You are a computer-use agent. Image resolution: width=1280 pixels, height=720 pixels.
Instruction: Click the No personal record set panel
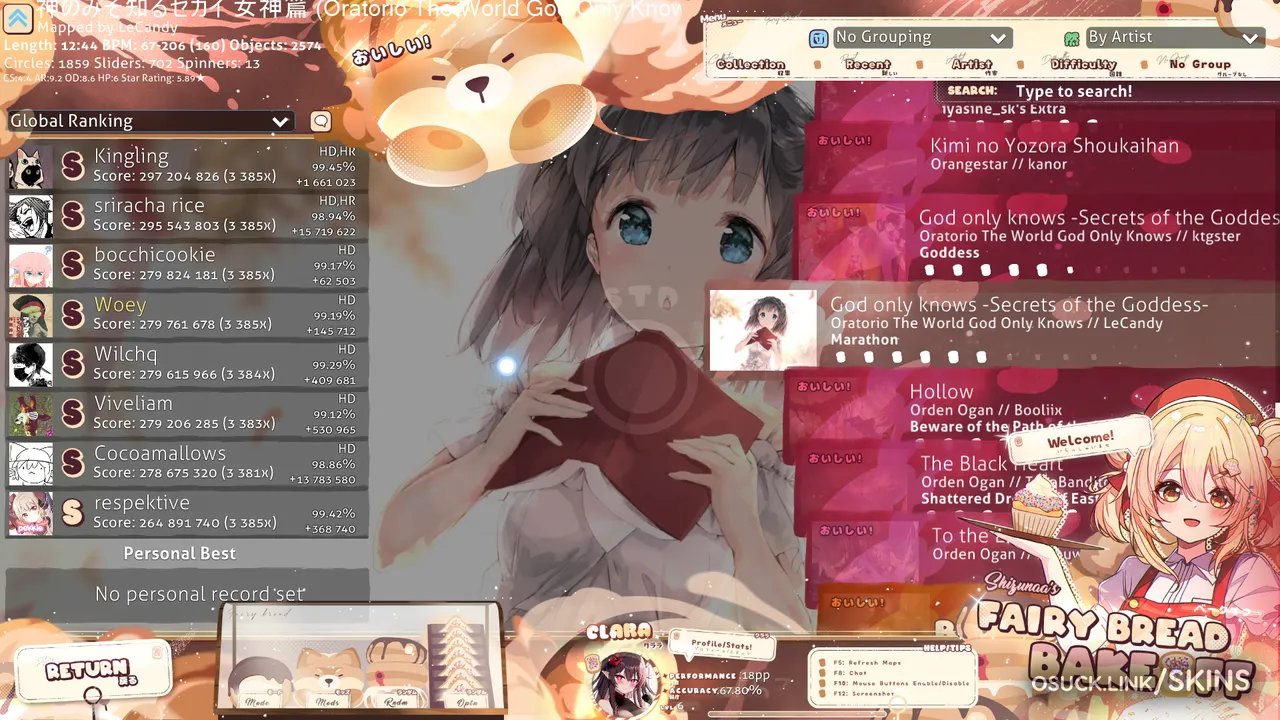click(x=187, y=594)
